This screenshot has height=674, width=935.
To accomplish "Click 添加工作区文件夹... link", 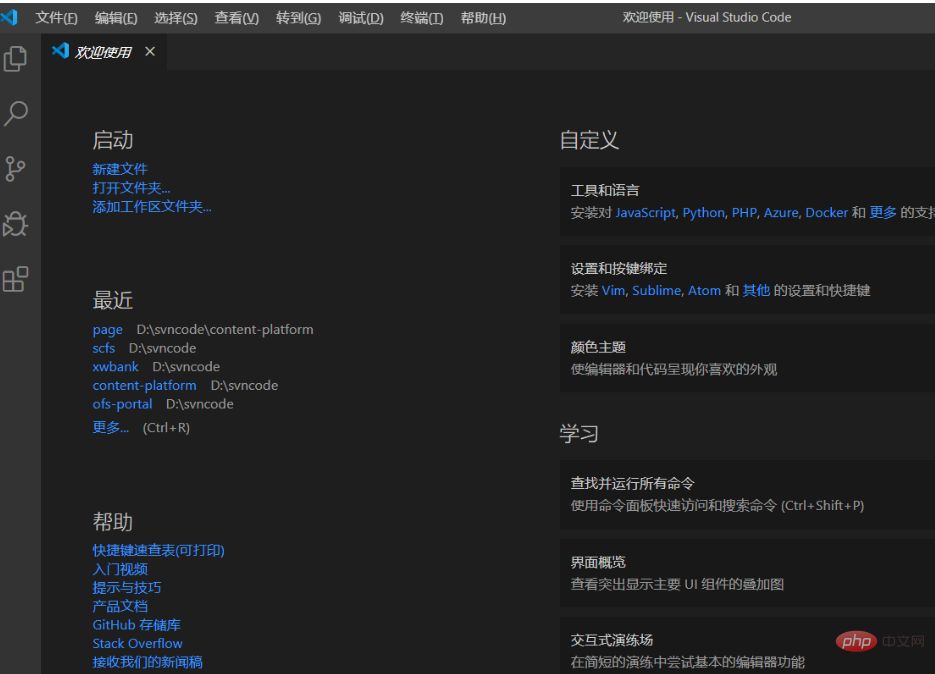I will 152,206.
